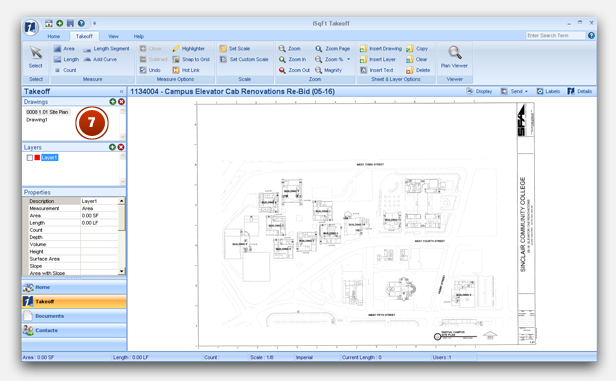Go to Contacts in the navigation pane
The width and height of the screenshot is (616, 381).
pyautogui.click(x=74, y=330)
